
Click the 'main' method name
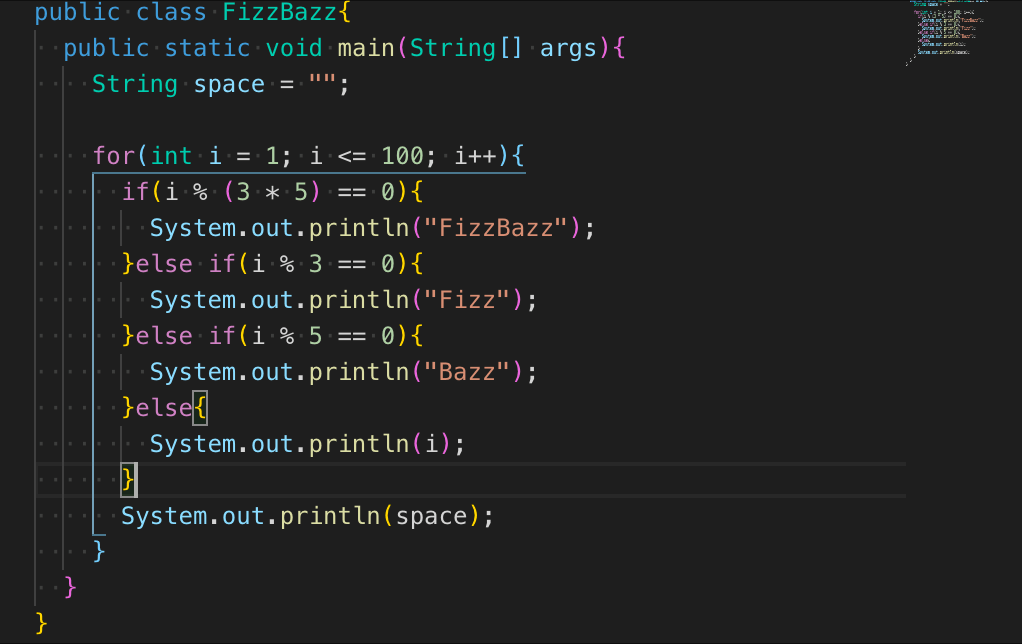pos(366,48)
